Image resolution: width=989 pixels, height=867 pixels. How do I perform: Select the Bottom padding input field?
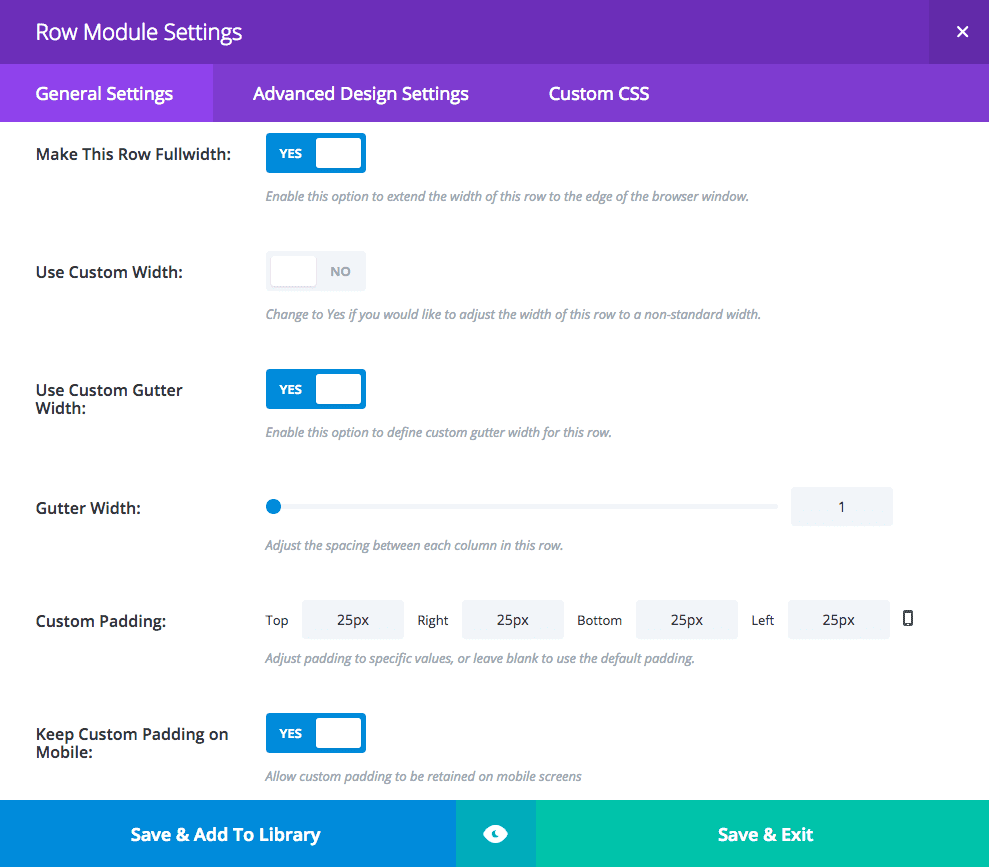pyautogui.click(x=687, y=620)
